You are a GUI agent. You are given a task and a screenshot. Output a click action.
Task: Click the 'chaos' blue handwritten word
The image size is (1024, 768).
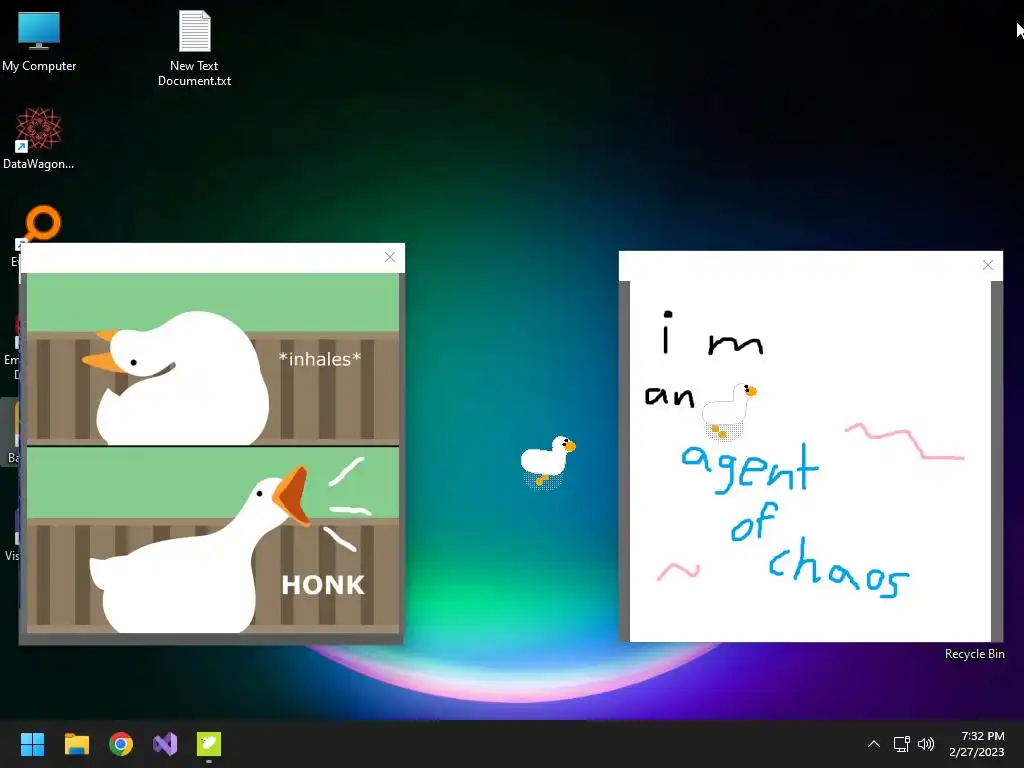point(839,569)
